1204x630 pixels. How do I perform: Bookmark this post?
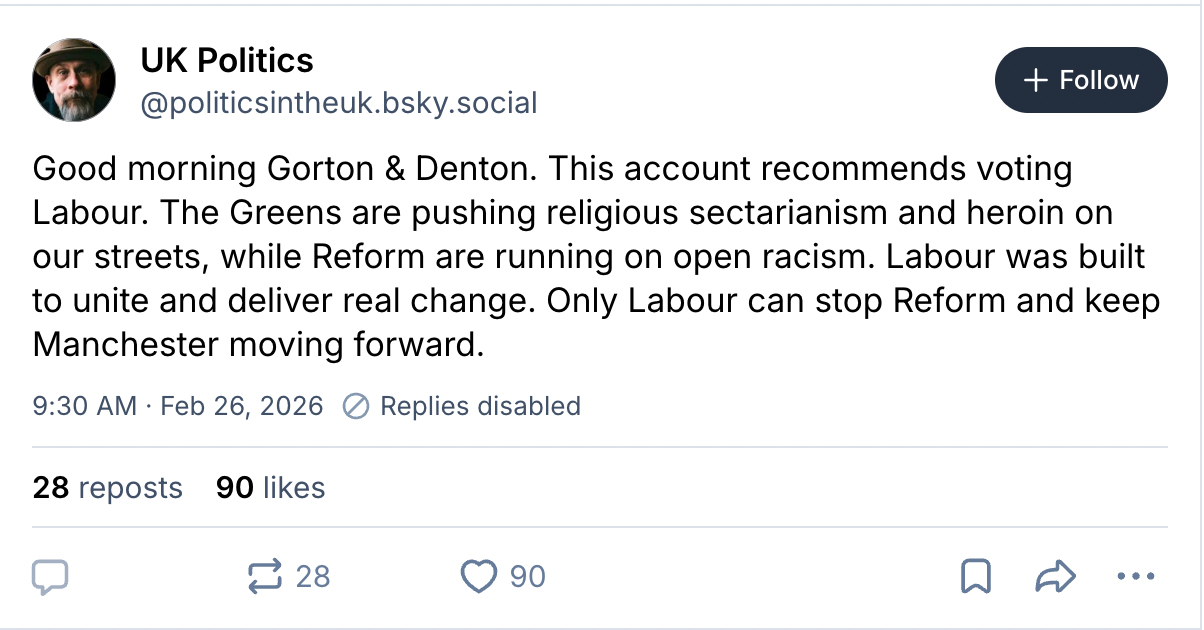point(975,576)
